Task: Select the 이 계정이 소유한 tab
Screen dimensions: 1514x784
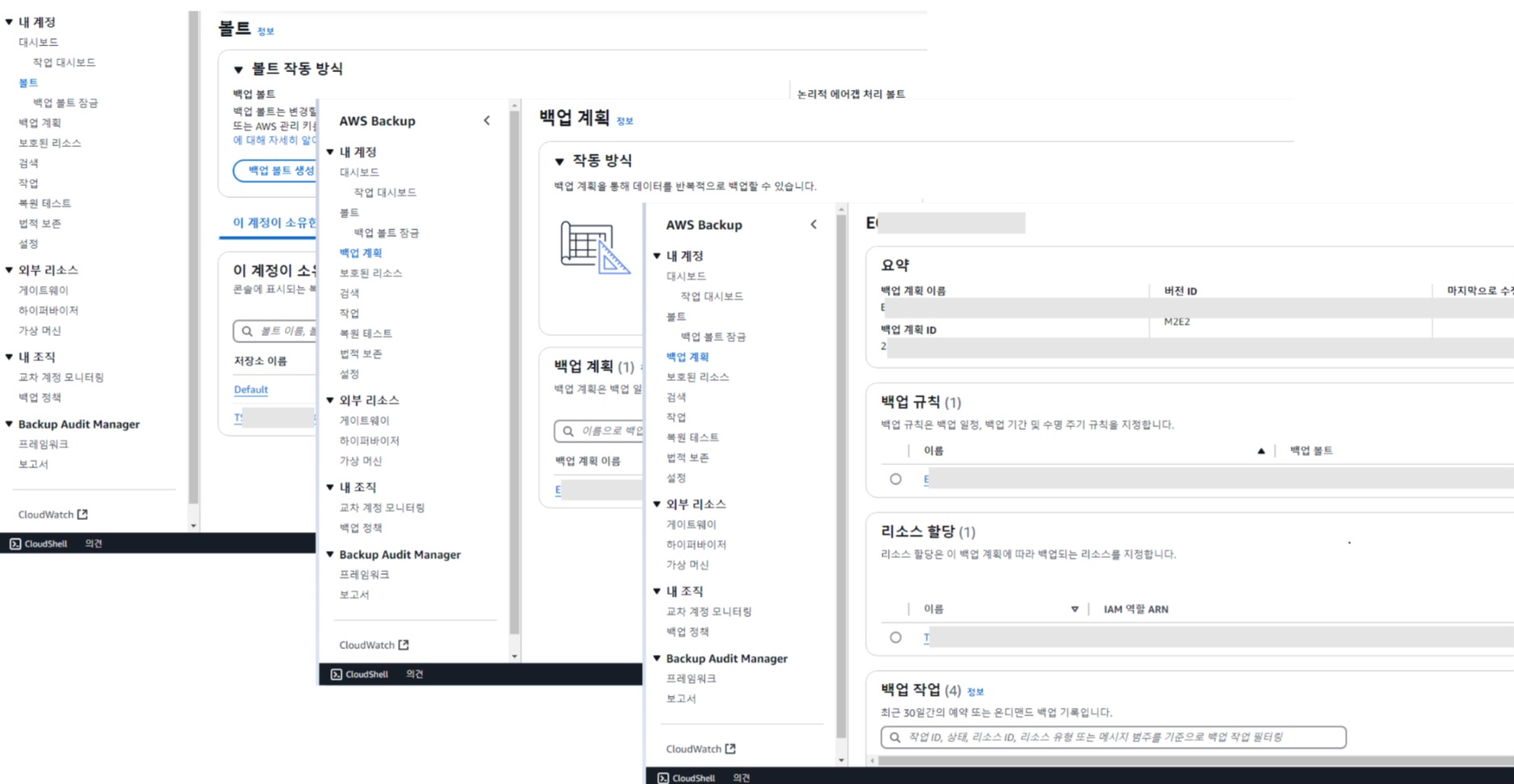Action: 275,223
